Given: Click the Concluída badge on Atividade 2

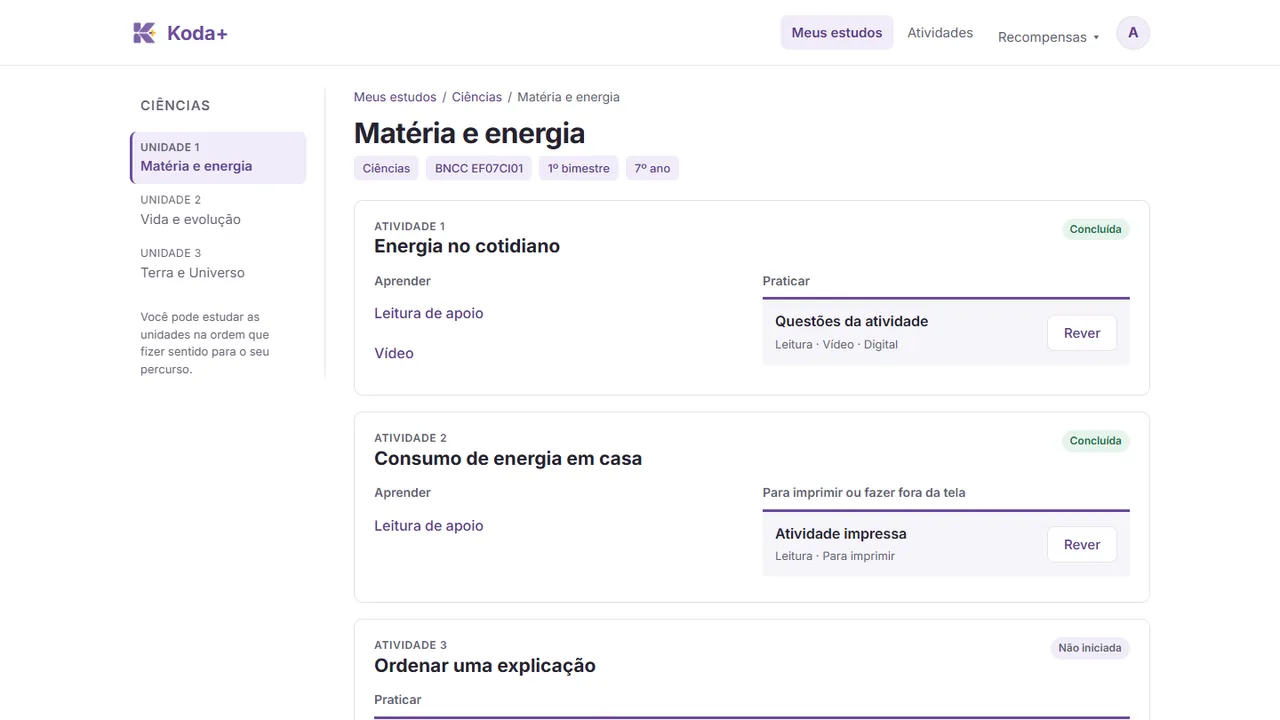Looking at the screenshot, I should point(1096,441).
